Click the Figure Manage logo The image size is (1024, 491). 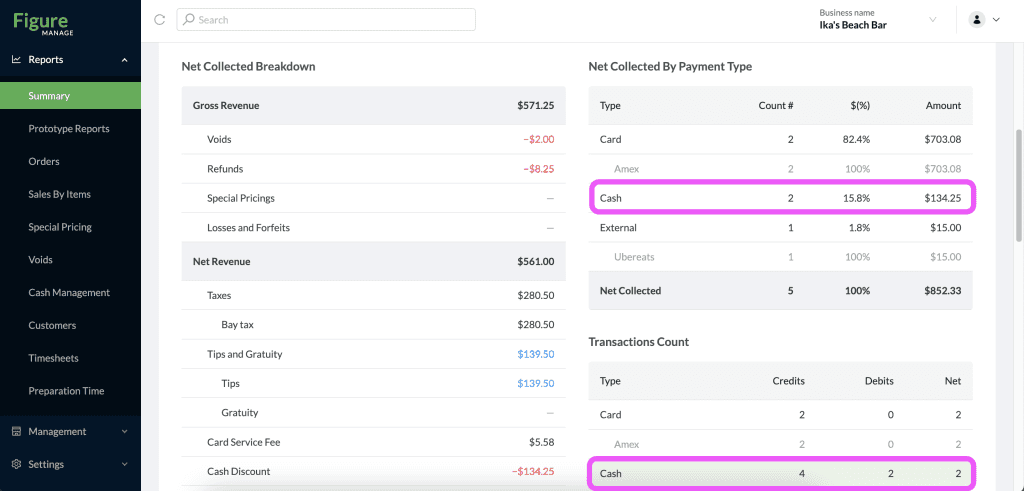coord(44,22)
